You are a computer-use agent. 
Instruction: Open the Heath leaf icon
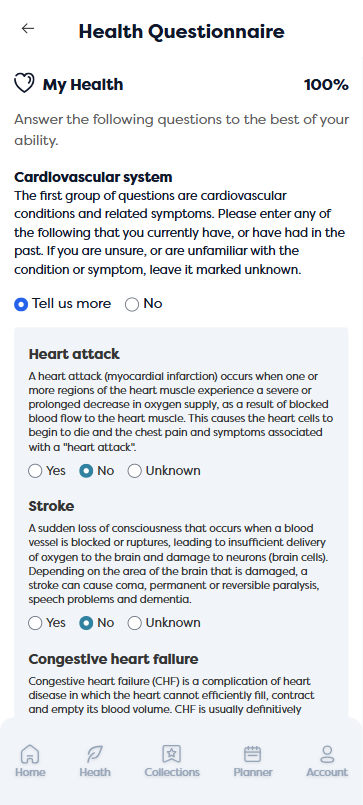click(x=94, y=754)
